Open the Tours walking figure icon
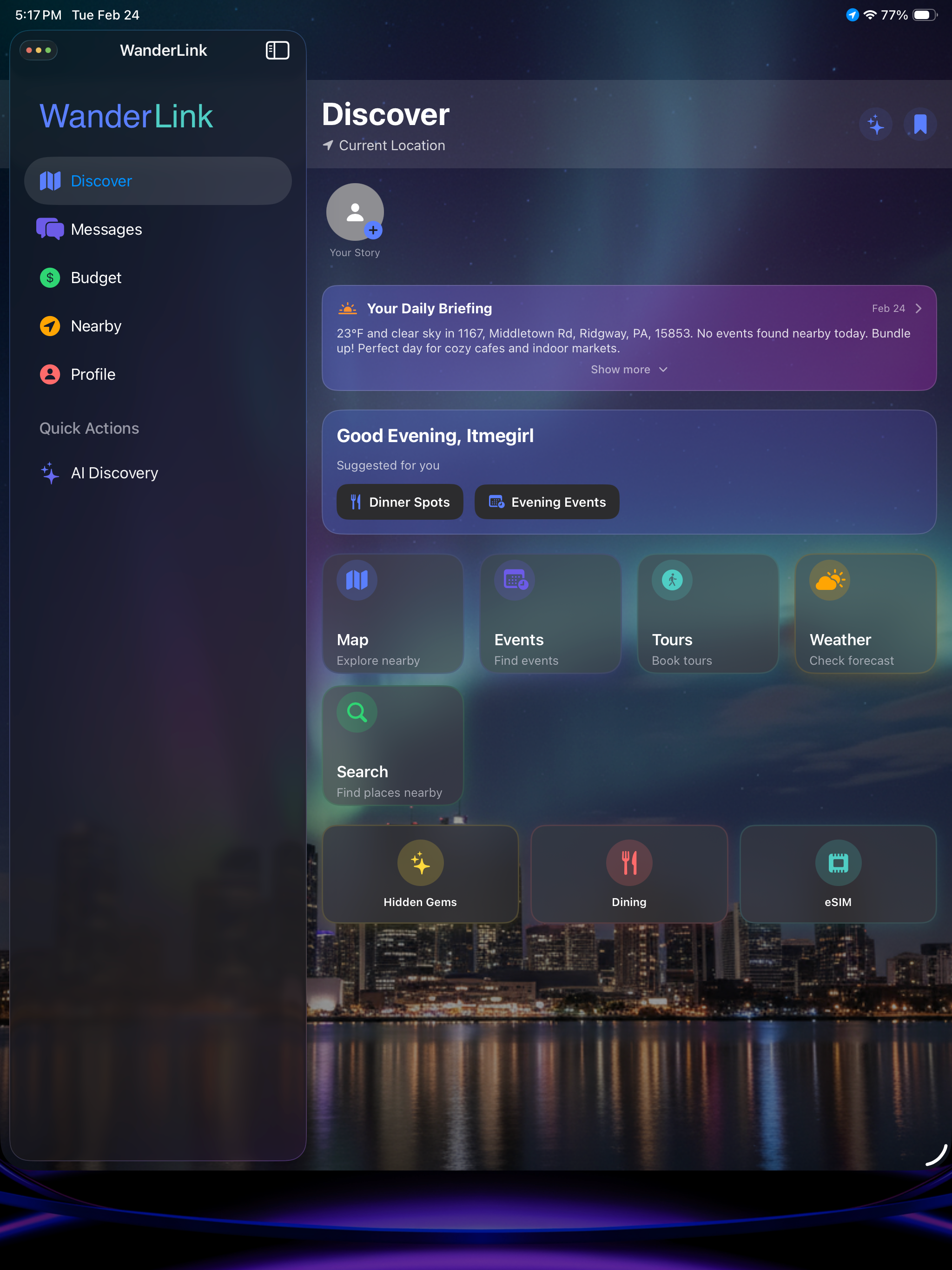 (x=672, y=580)
